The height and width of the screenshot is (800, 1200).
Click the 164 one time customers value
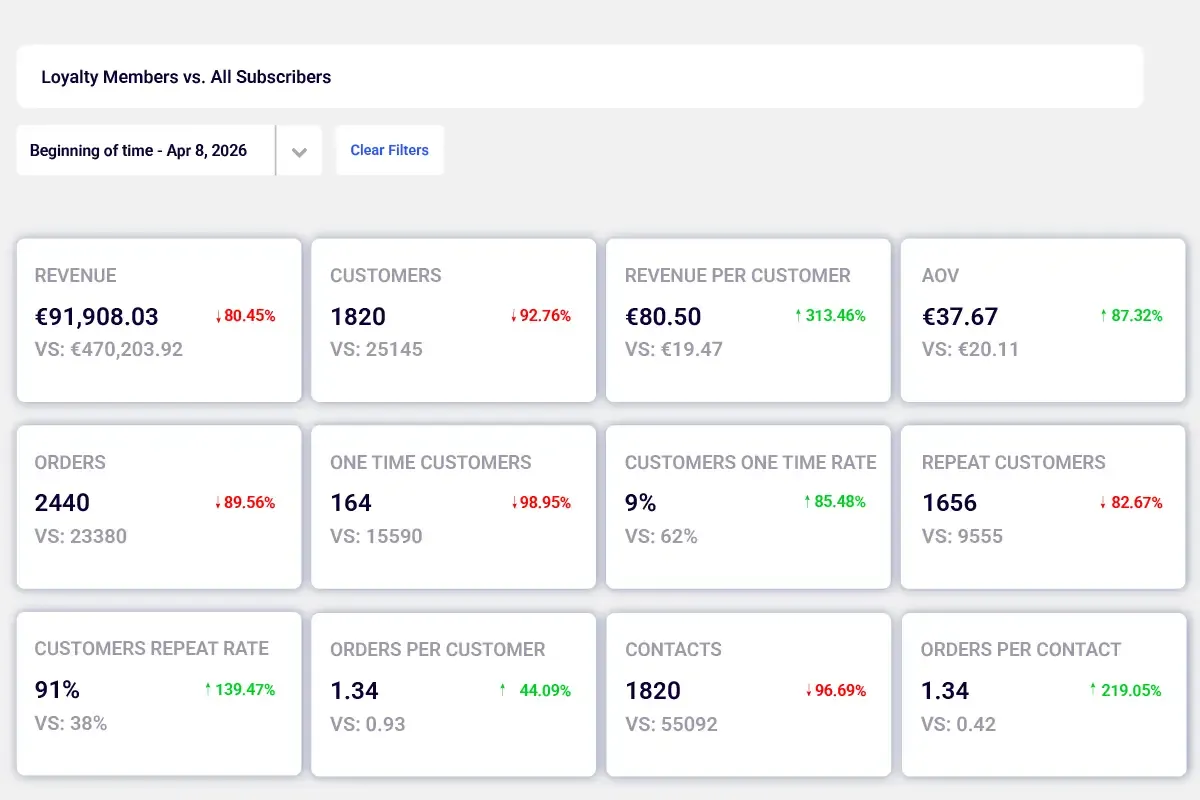[x=351, y=503]
